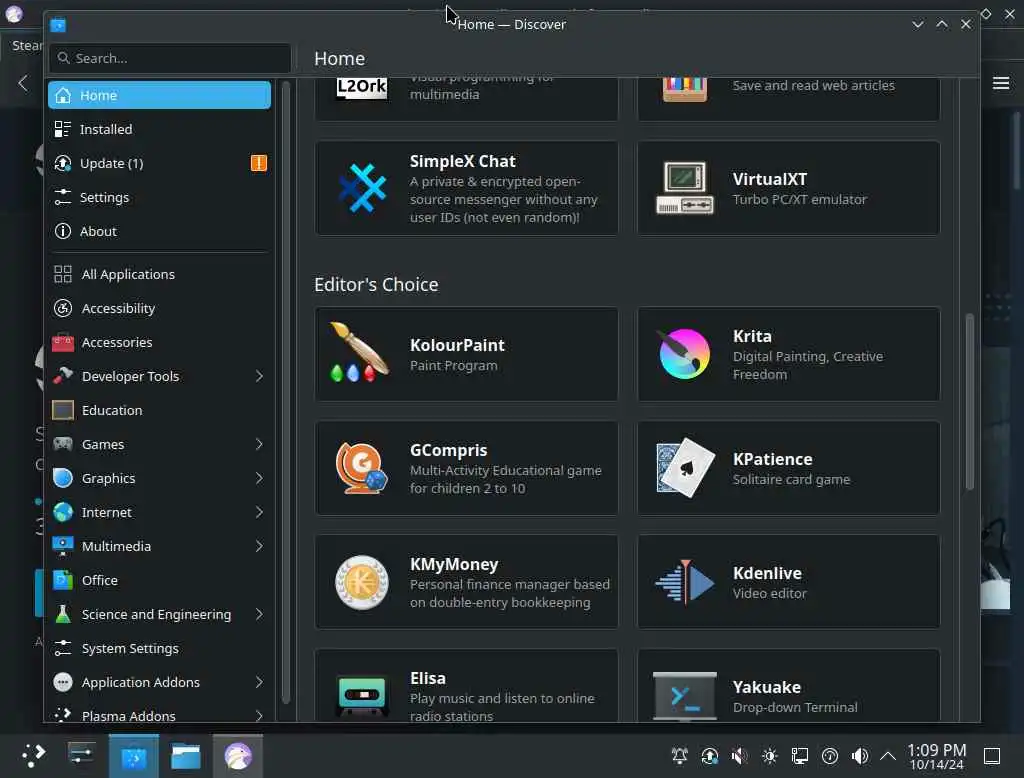Screen dimensions: 1024x778
Task: Click the notifications bell tray icon
Action: (679, 756)
